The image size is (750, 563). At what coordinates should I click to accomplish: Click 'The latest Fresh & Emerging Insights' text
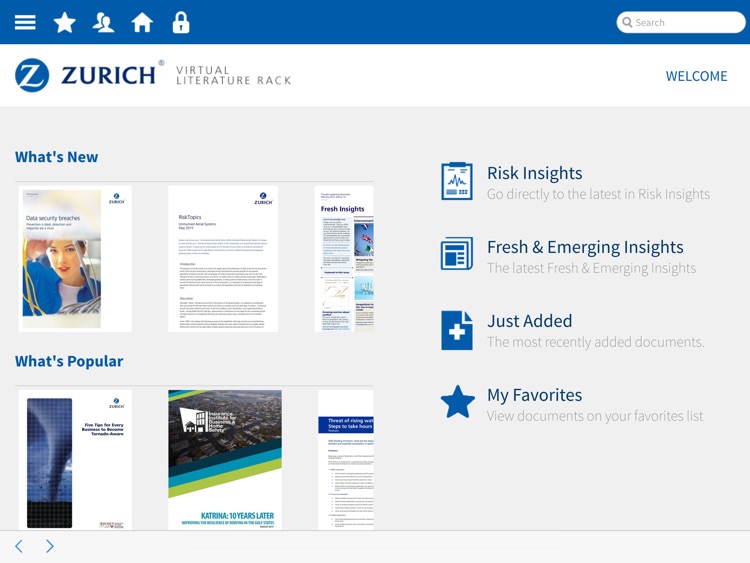coord(591,268)
